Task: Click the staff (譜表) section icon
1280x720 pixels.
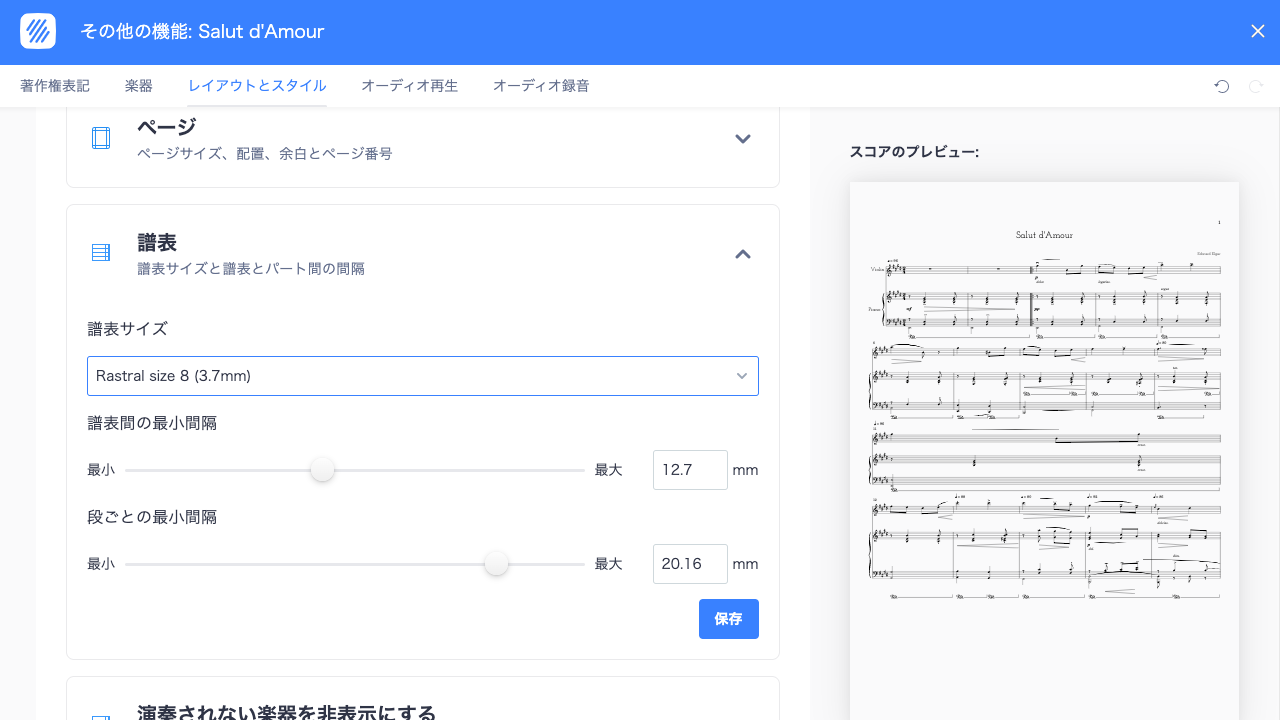Action: tap(101, 253)
